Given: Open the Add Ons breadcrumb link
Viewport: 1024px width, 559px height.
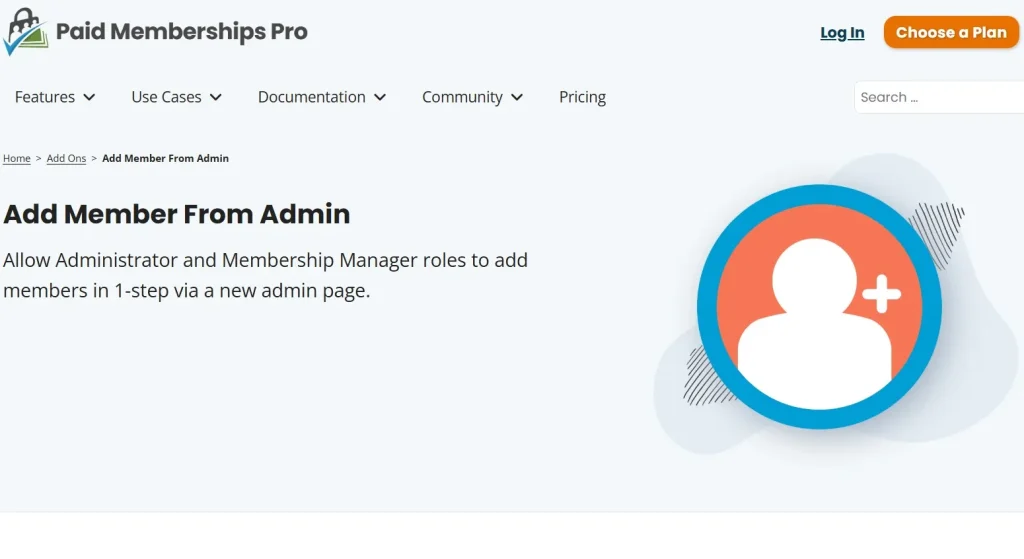Looking at the screenshot, I should pyautogui.click(x=66, y=159).
